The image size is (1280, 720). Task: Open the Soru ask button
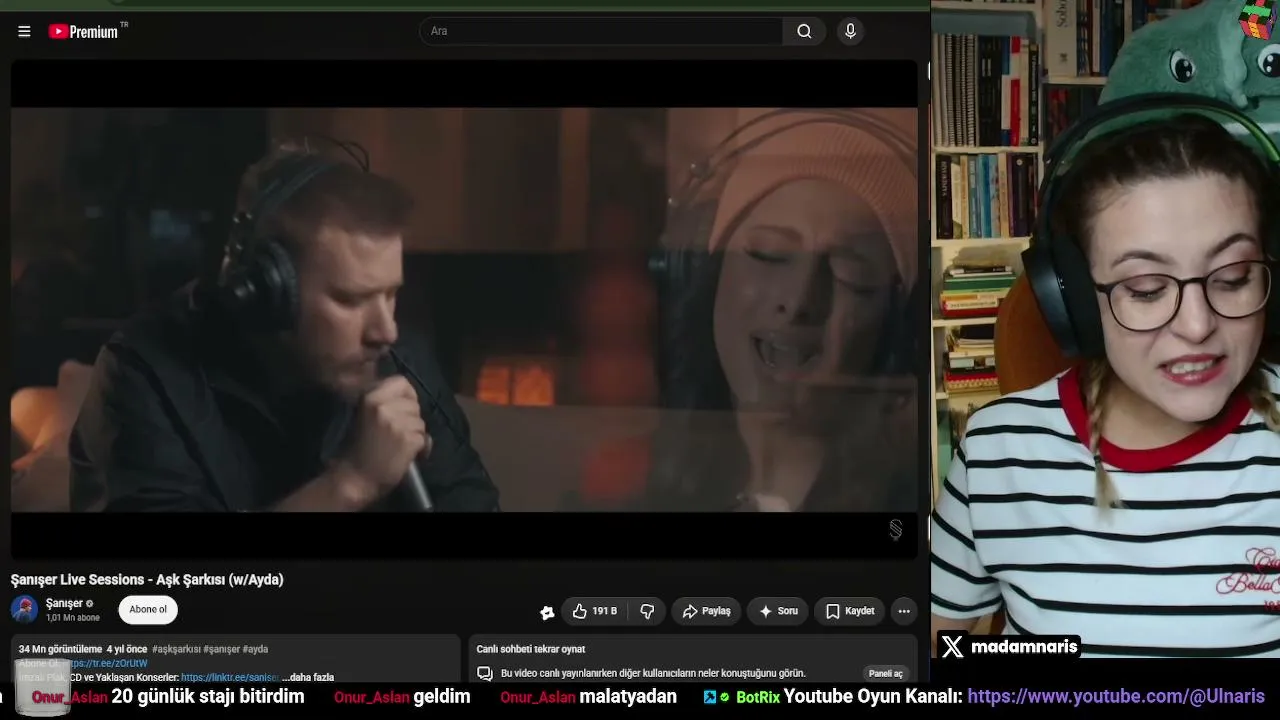tap(778, 611)
